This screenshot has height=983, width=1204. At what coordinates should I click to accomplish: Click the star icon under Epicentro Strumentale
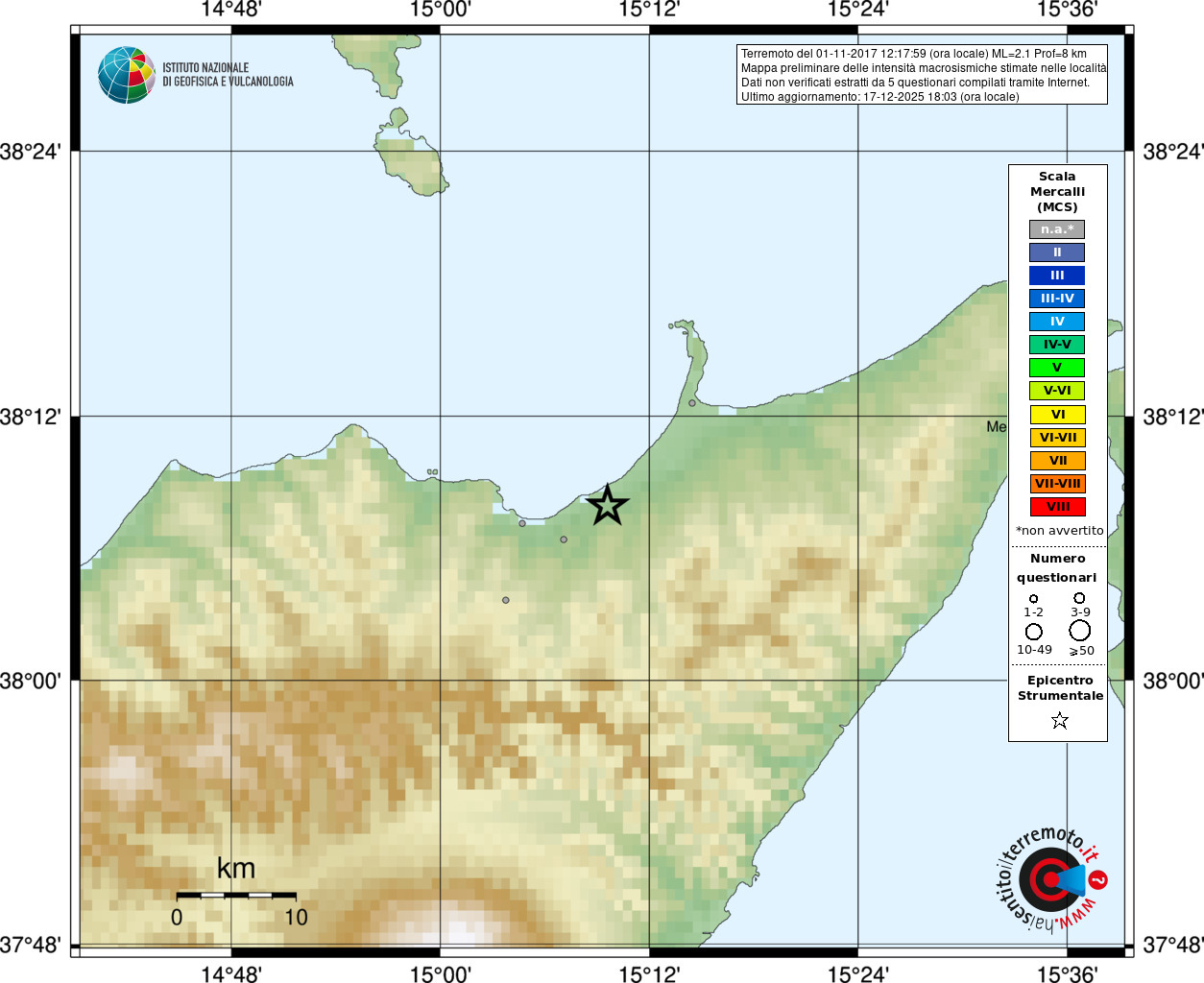[1060, 720]
